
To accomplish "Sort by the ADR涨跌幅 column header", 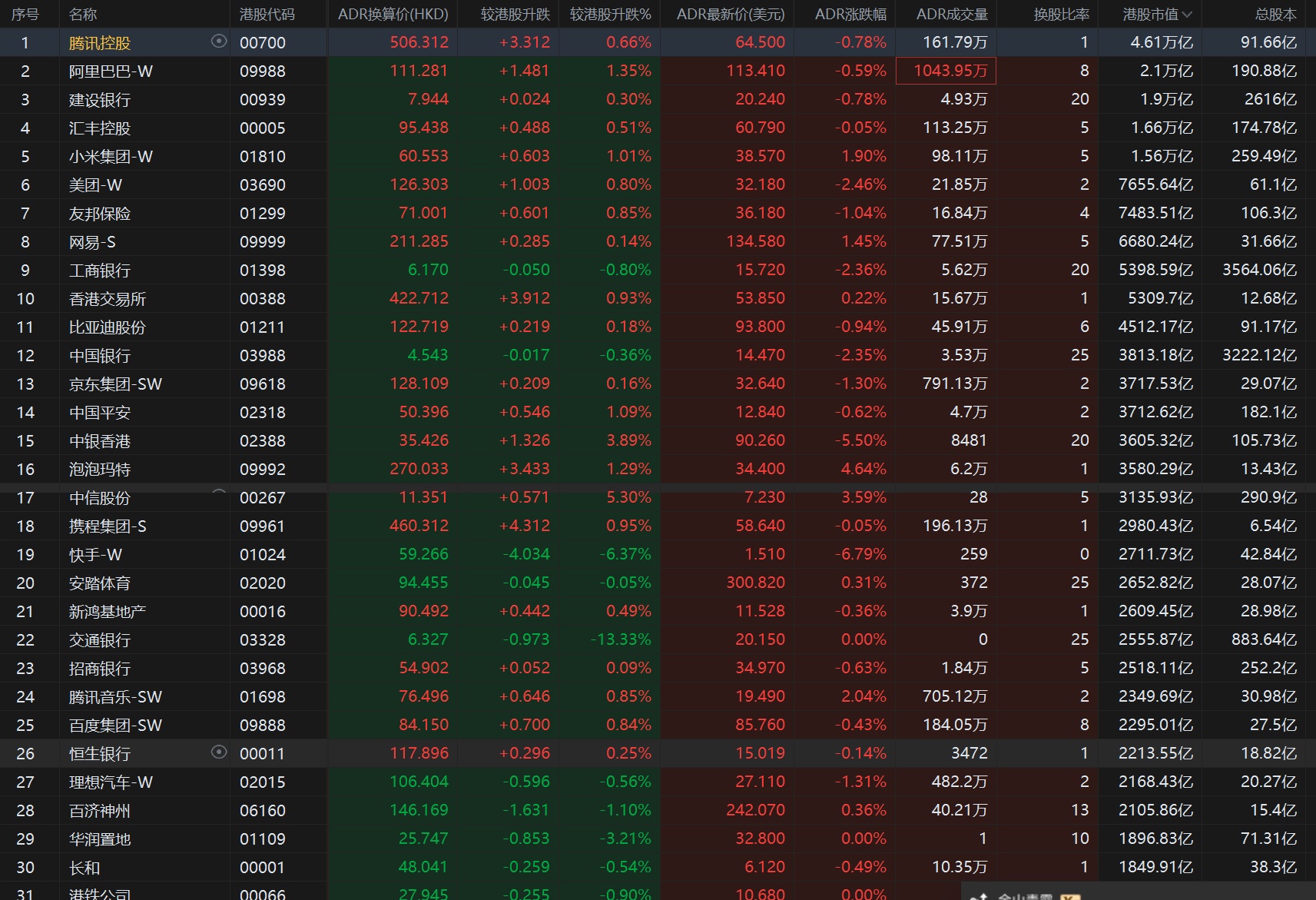I will (850, 15).
